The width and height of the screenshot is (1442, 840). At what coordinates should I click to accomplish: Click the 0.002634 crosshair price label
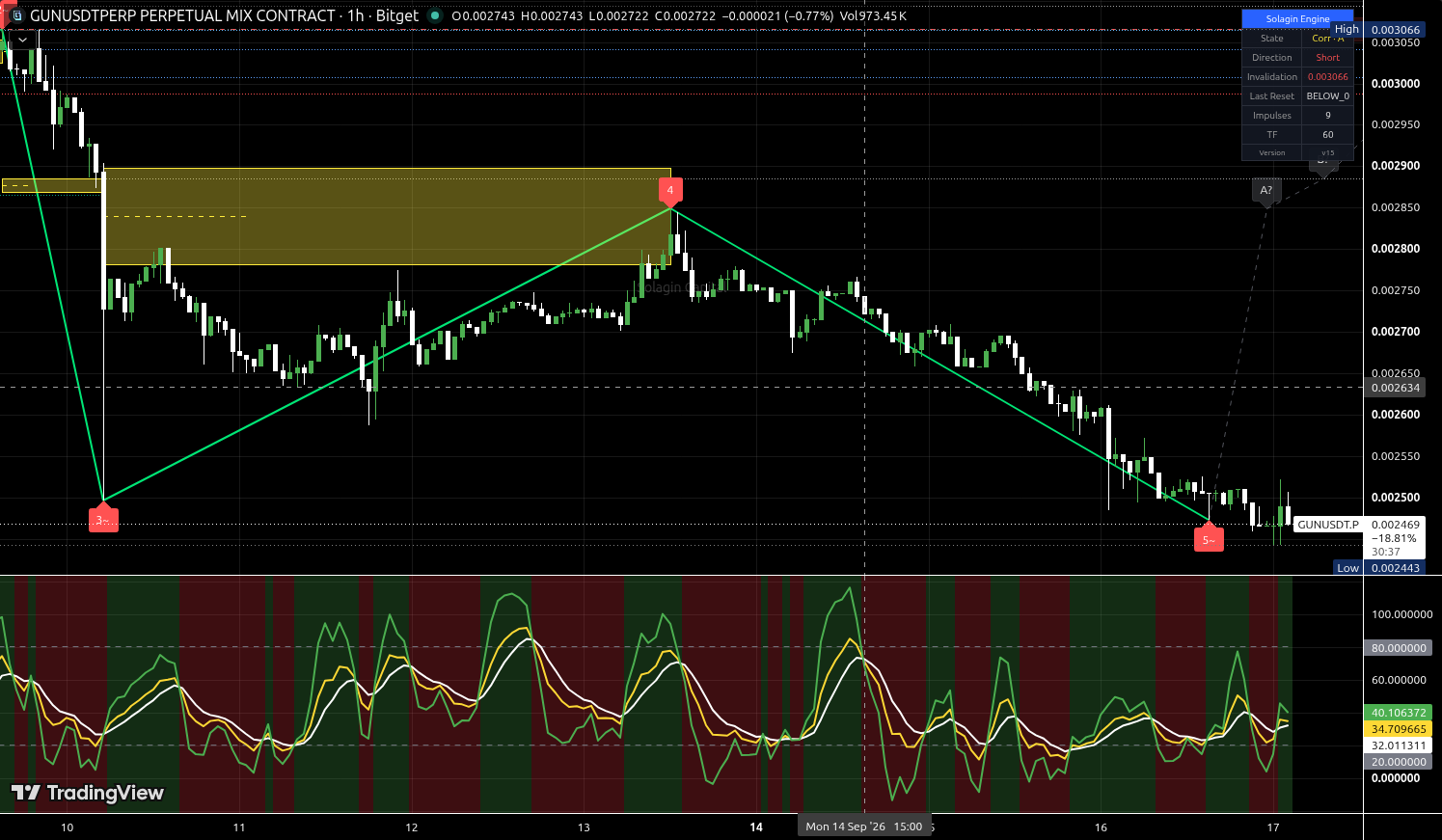pos(1395,388)
